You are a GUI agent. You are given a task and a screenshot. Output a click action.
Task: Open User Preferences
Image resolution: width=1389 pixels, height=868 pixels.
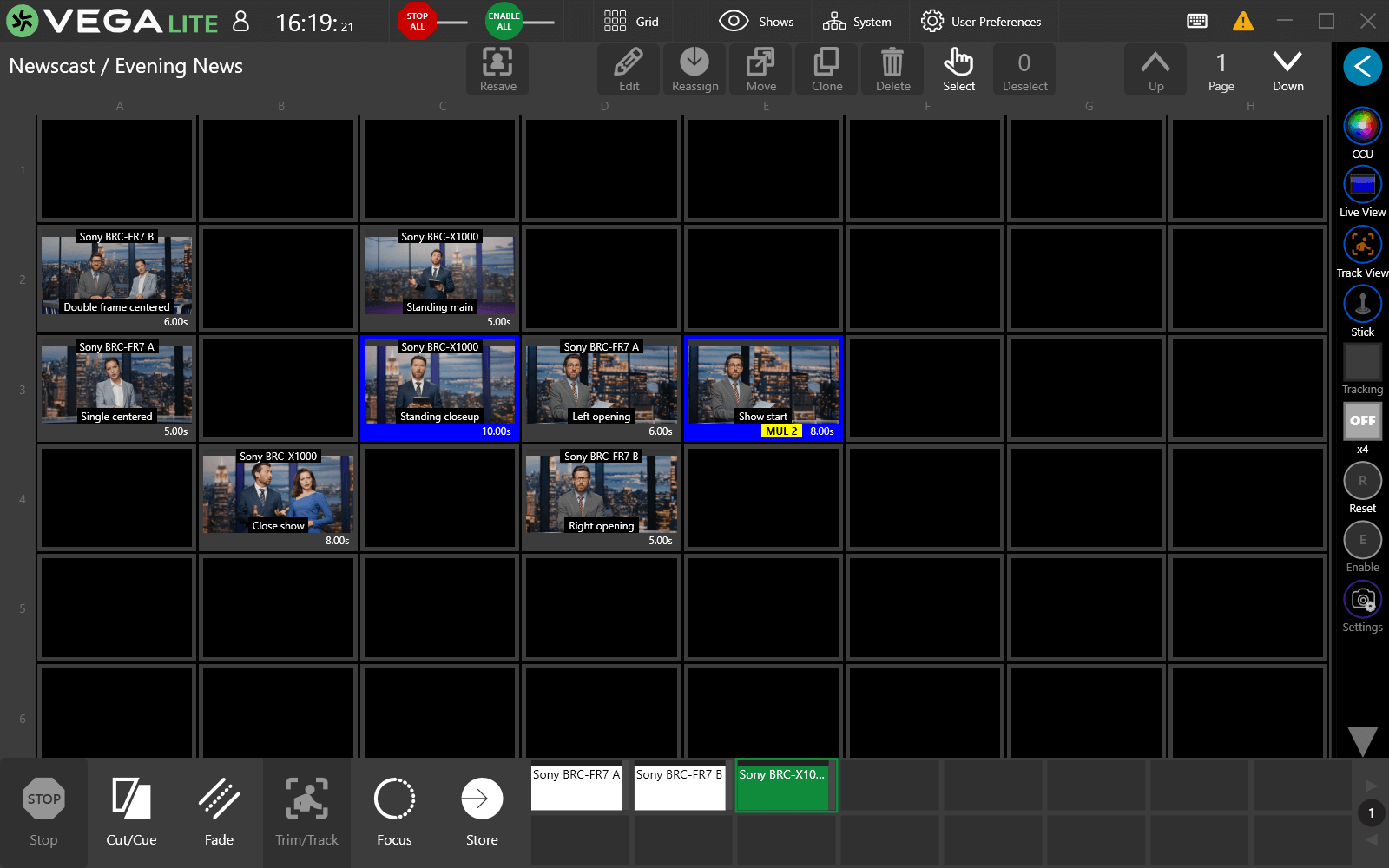(x=981, y=22)
